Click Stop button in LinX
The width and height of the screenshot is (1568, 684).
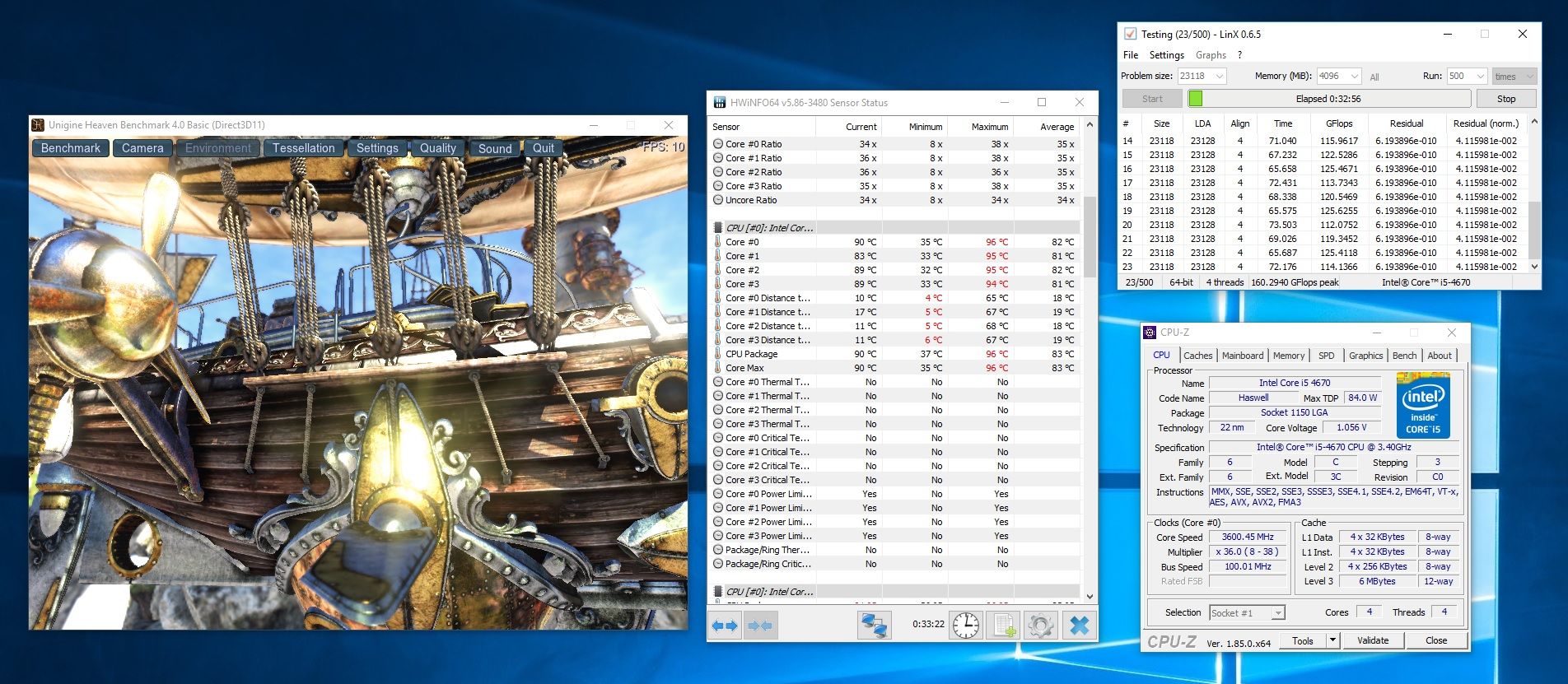1505,99
